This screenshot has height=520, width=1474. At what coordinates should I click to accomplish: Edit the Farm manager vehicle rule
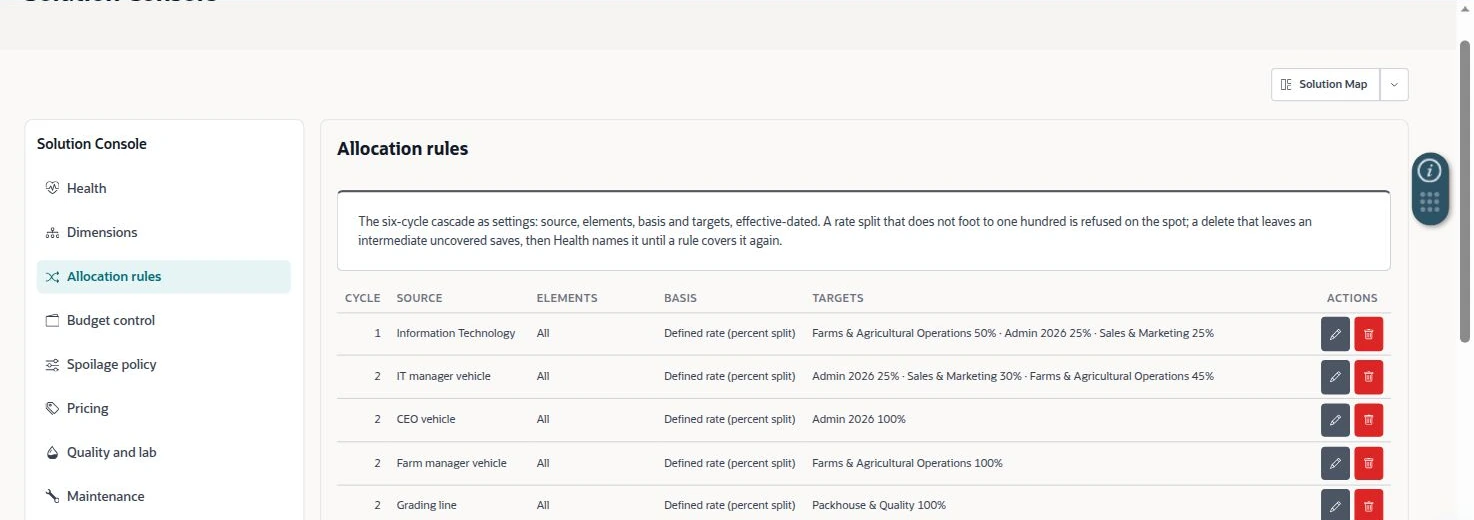point(1335,464)
